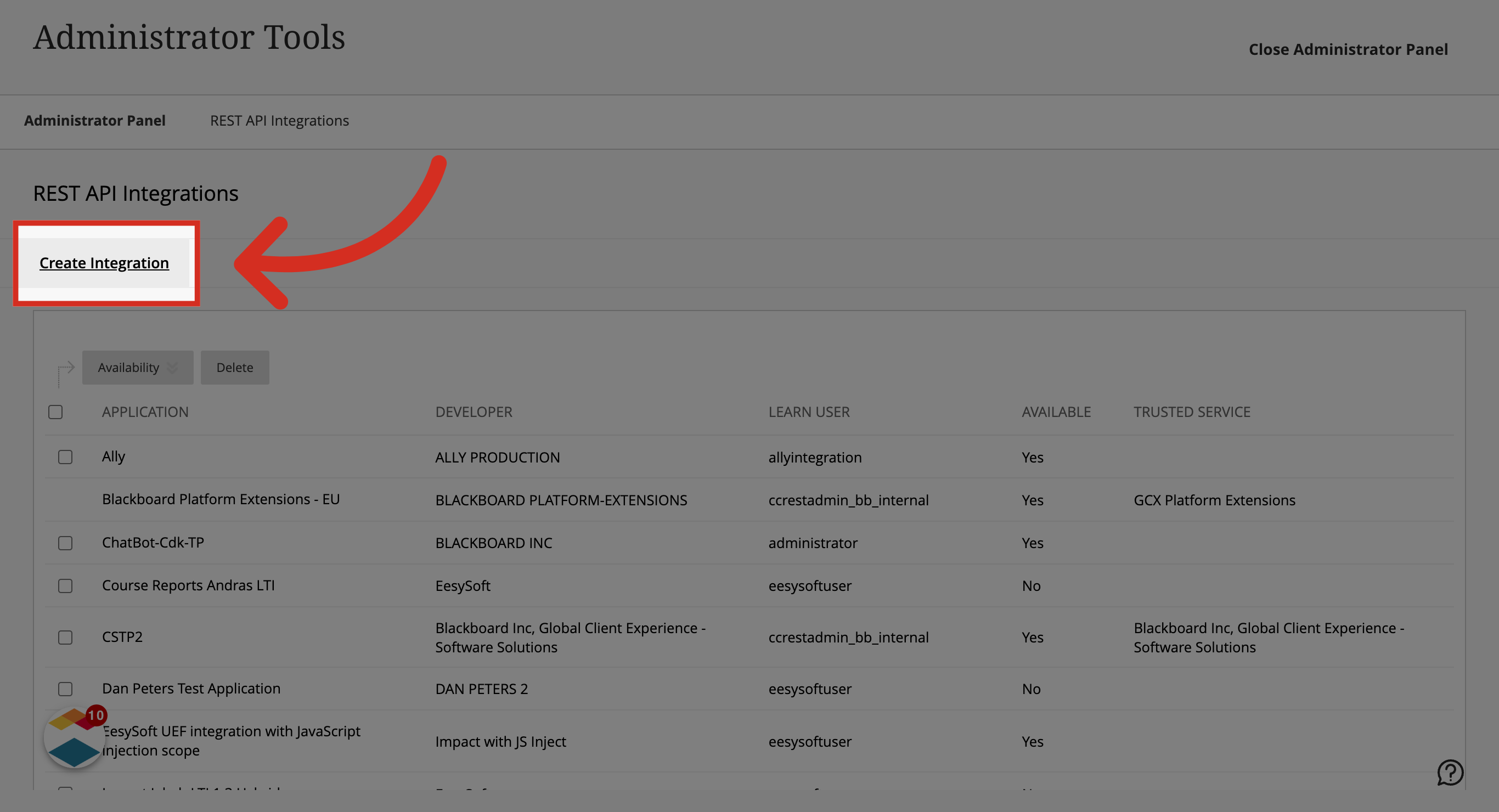Check the Course Reports Andras LTI checkbox

tap(65, 585)
